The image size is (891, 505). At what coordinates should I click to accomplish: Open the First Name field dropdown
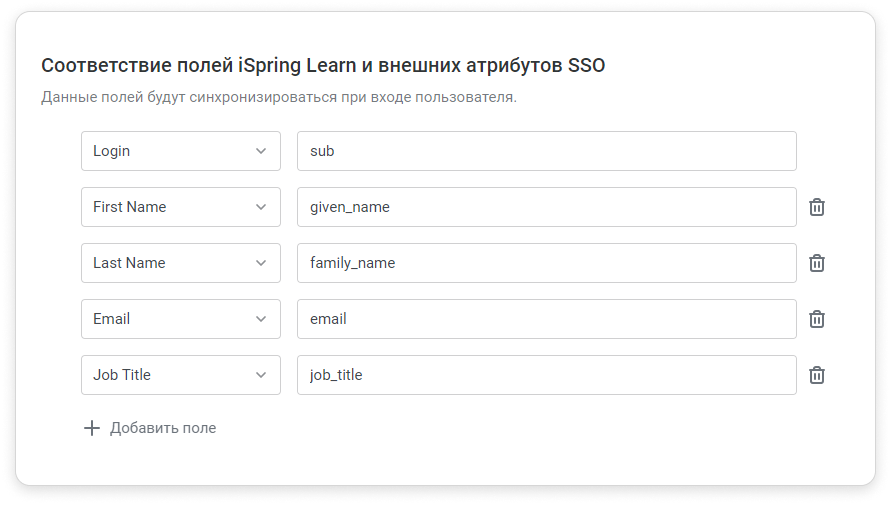[x=181, y=207]
